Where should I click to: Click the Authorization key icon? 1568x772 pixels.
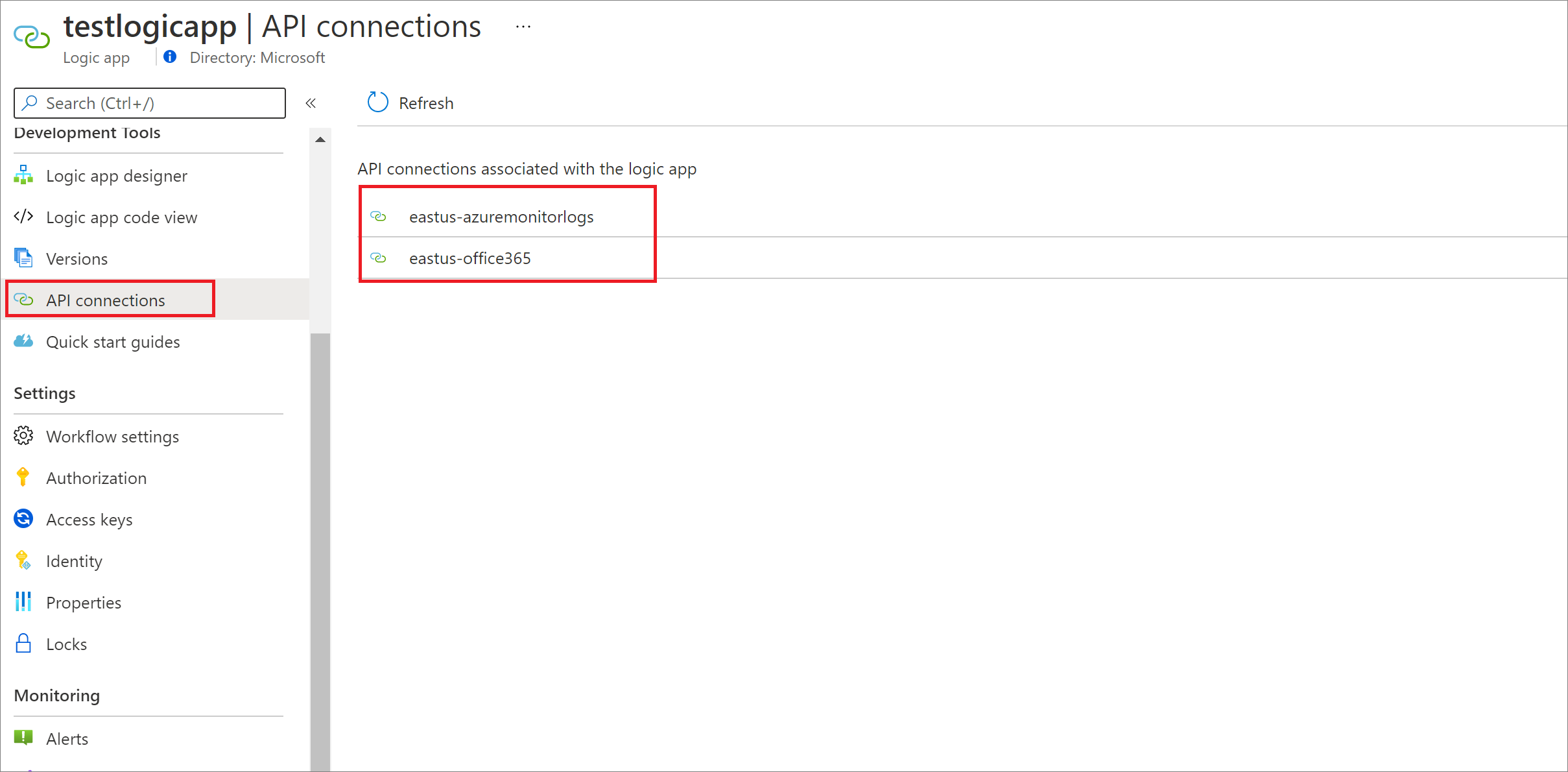pos(23,477)
